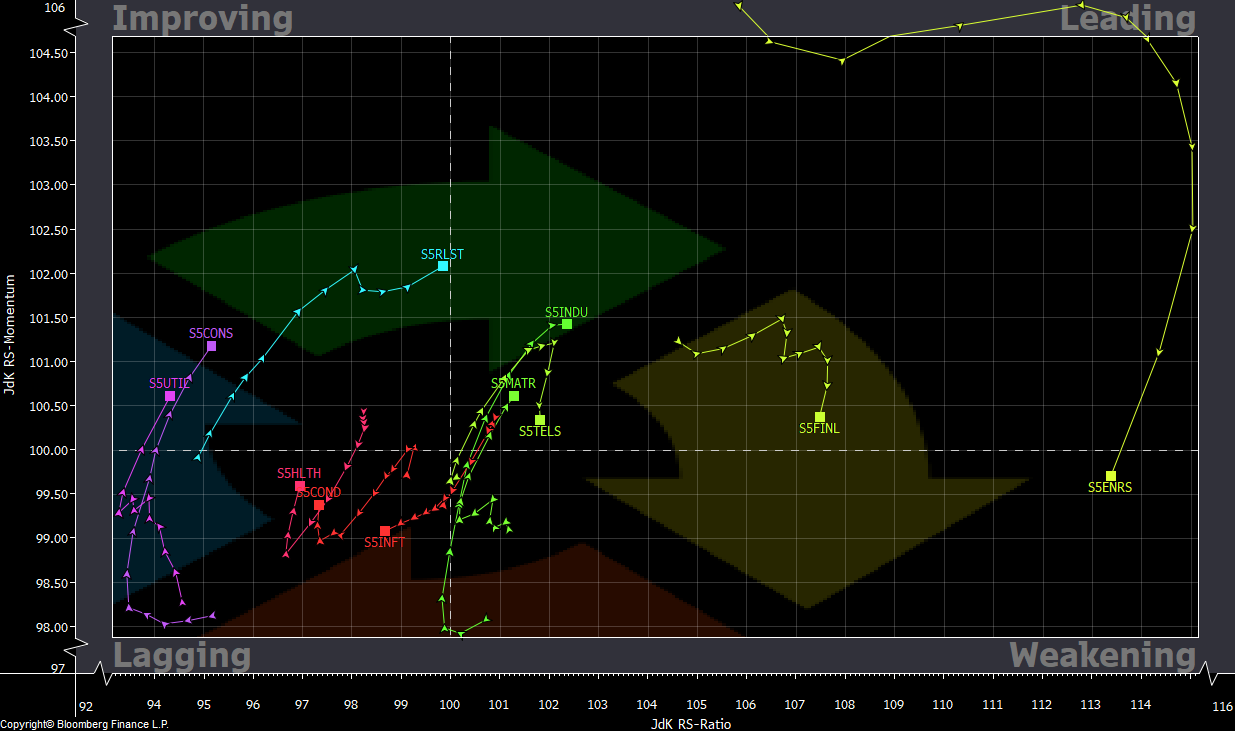Select the purple S5CONS square marker
Image resolution: width=1235 pixels, height=731 pixels.
point(211,346)
